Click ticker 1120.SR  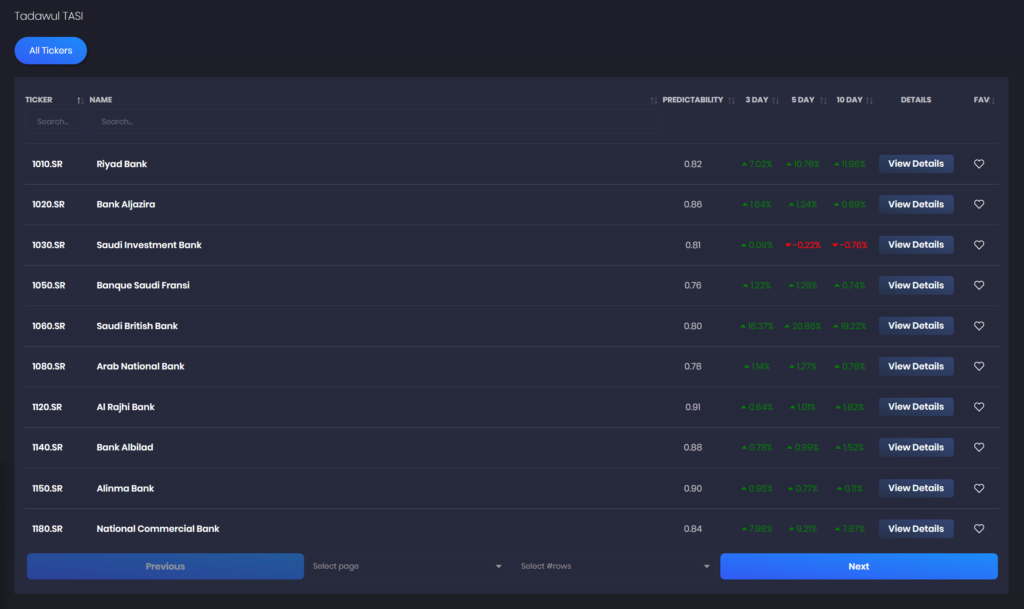(x=47, y=407)
